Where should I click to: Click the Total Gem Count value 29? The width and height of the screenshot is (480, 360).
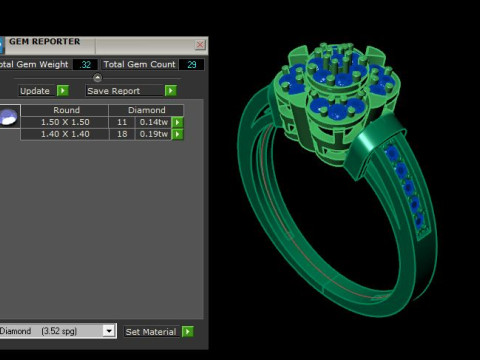(191, 65)
